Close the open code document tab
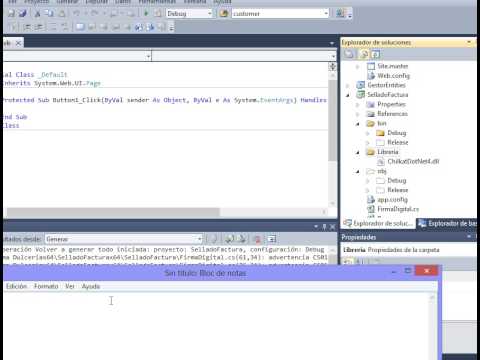 pyautogui.click(x=19, y=43)
